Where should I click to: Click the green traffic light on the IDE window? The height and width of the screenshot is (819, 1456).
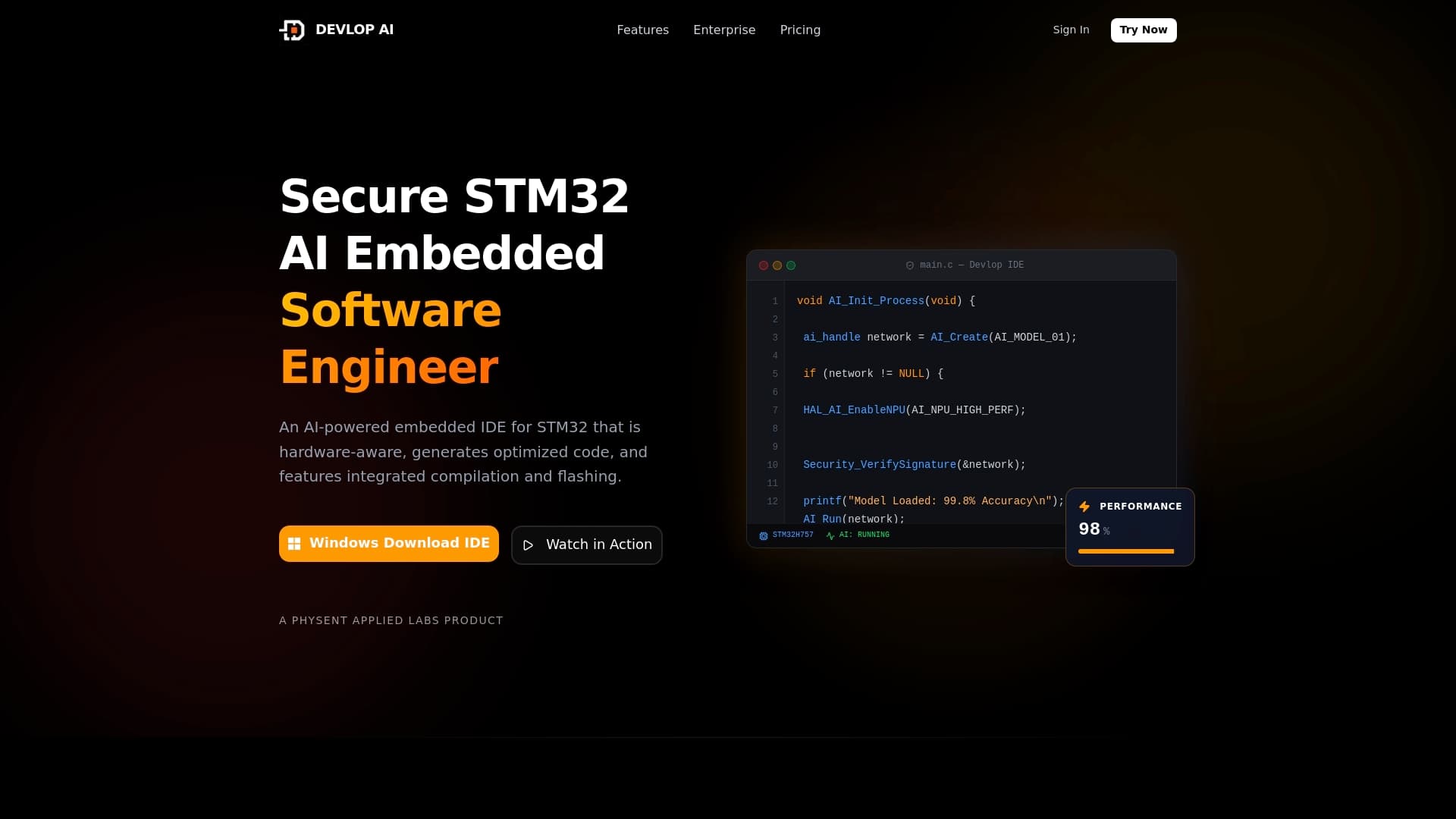pos(791,265)
